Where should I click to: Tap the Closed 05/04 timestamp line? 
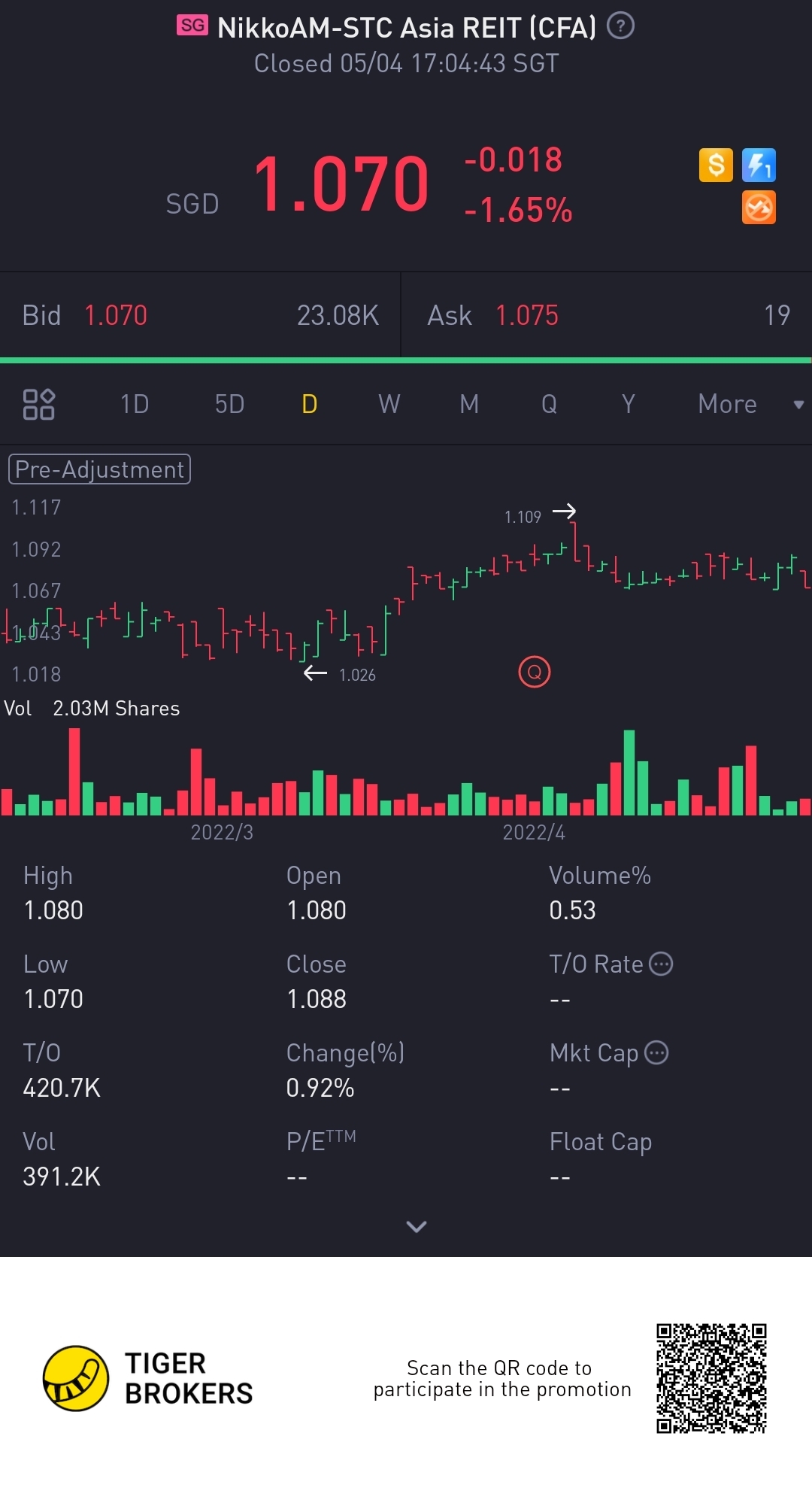coord(407,63)
